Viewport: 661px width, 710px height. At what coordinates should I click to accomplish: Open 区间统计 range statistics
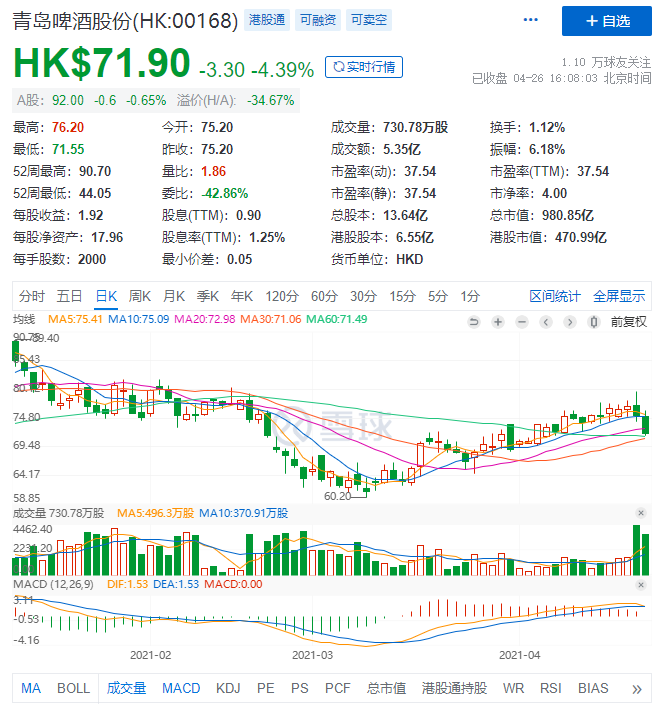click(x=555, y=296)
